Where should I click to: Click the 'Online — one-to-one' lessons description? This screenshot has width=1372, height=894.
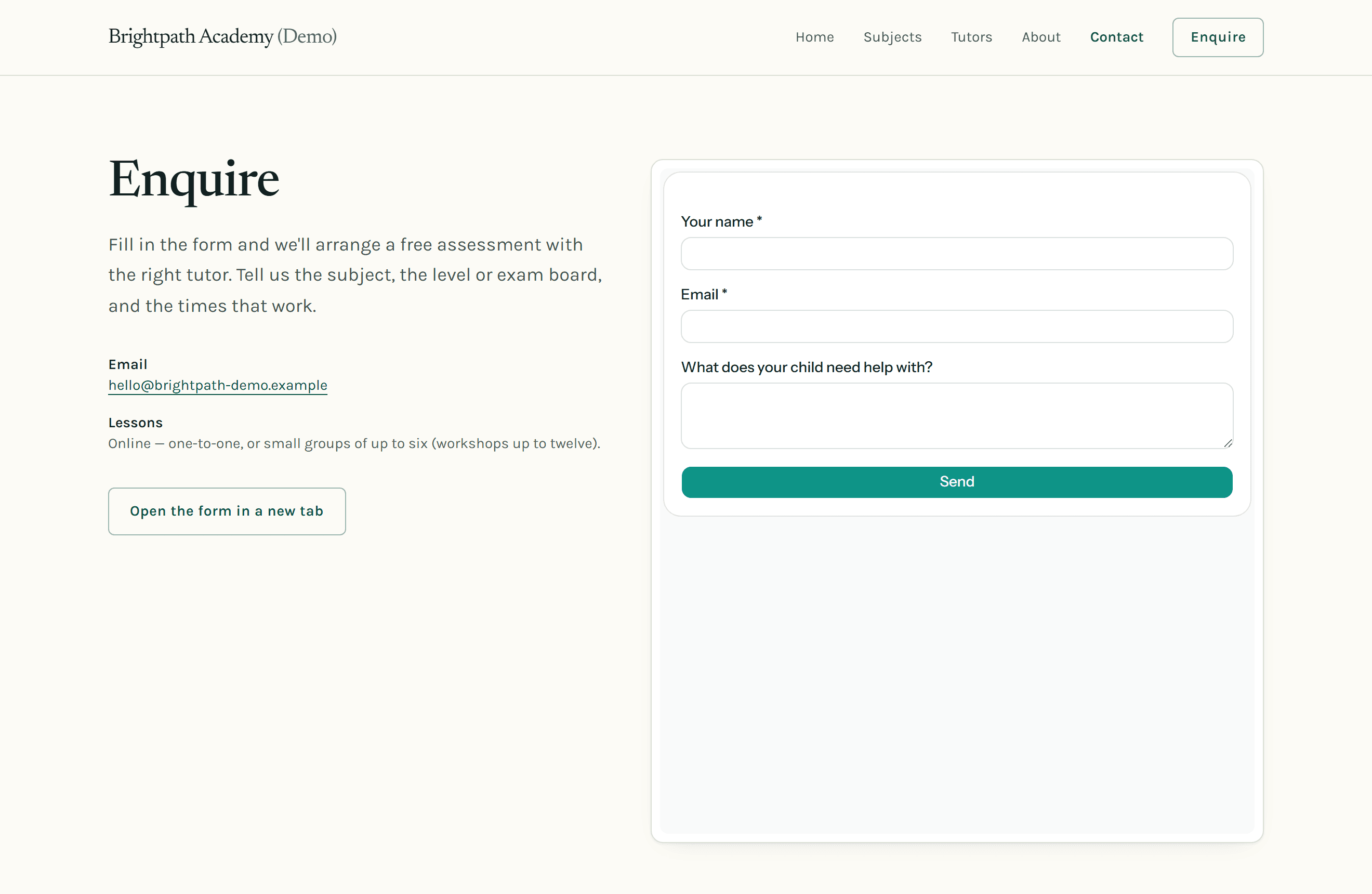pyautogui.click(x=354, y=443)
